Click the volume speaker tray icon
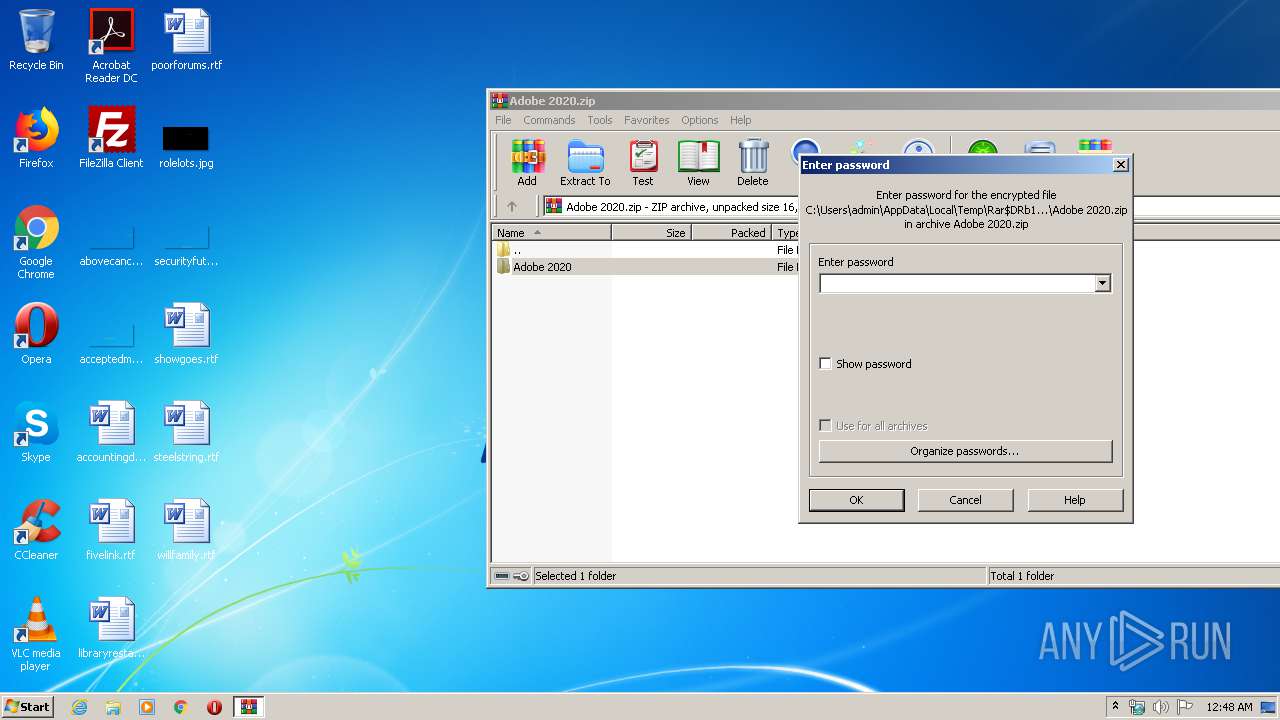 1161,707
